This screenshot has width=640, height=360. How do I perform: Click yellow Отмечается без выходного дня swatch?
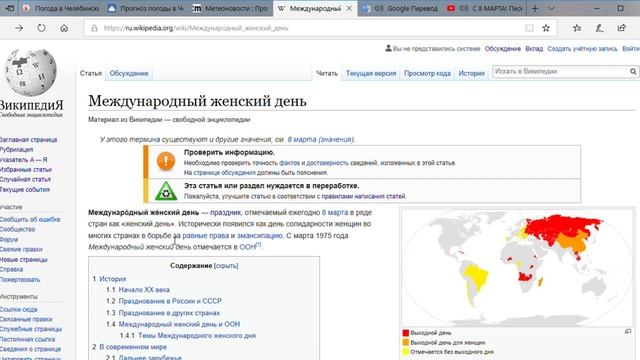point(406,352)
